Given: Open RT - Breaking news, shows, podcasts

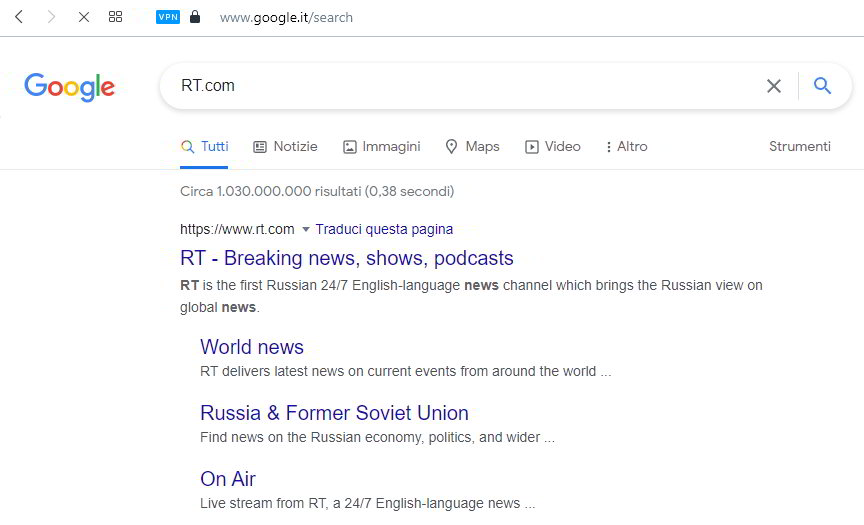Looking at the screenshot, I should [347, 258].
